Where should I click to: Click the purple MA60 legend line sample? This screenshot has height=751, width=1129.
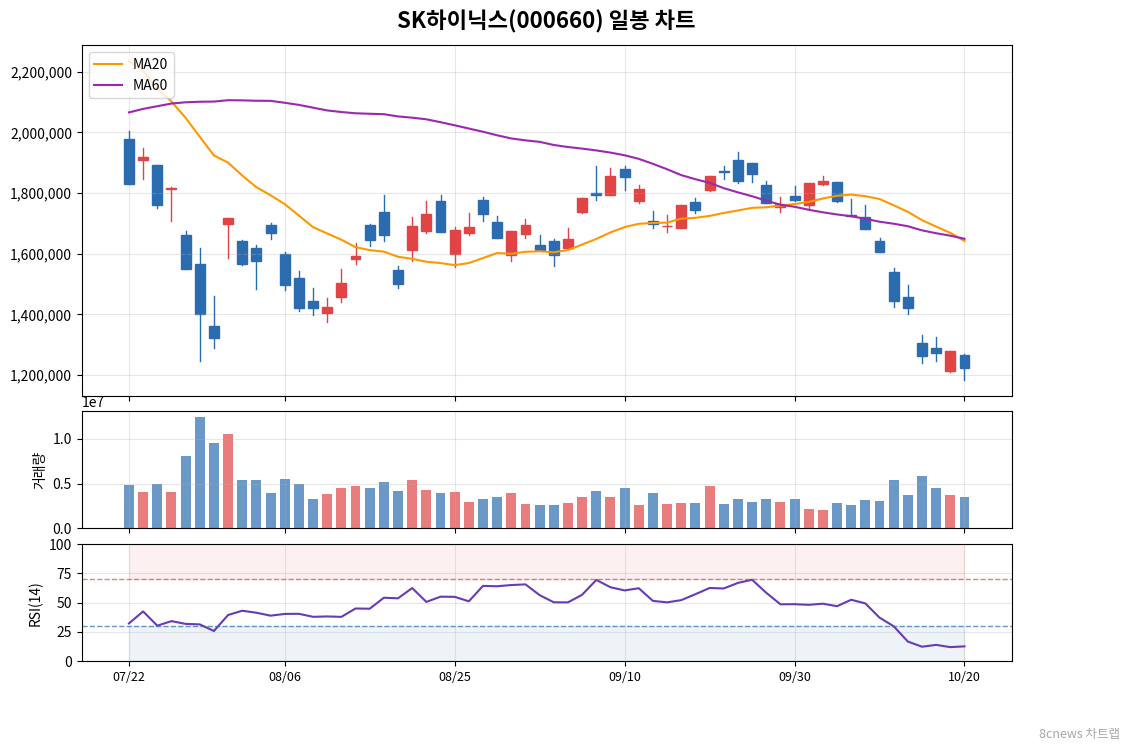click(108, 85)
